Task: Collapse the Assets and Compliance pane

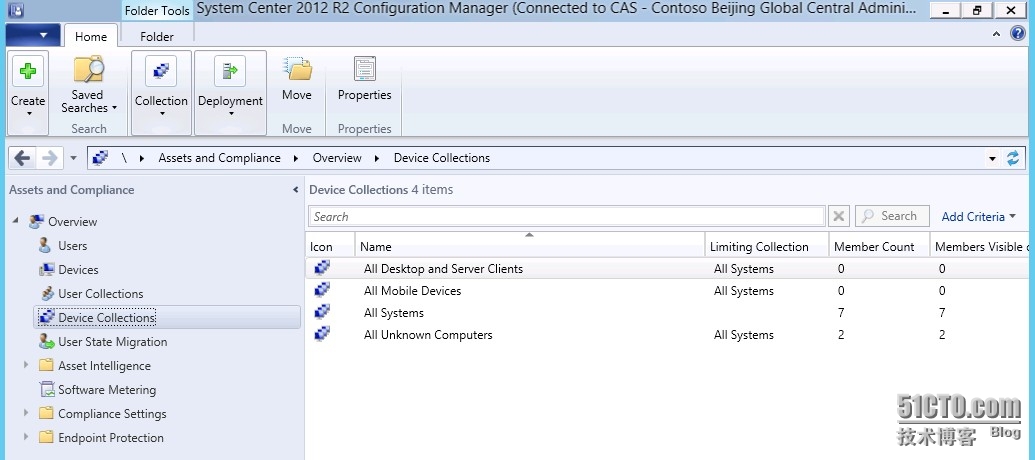Action: (295, 189)
